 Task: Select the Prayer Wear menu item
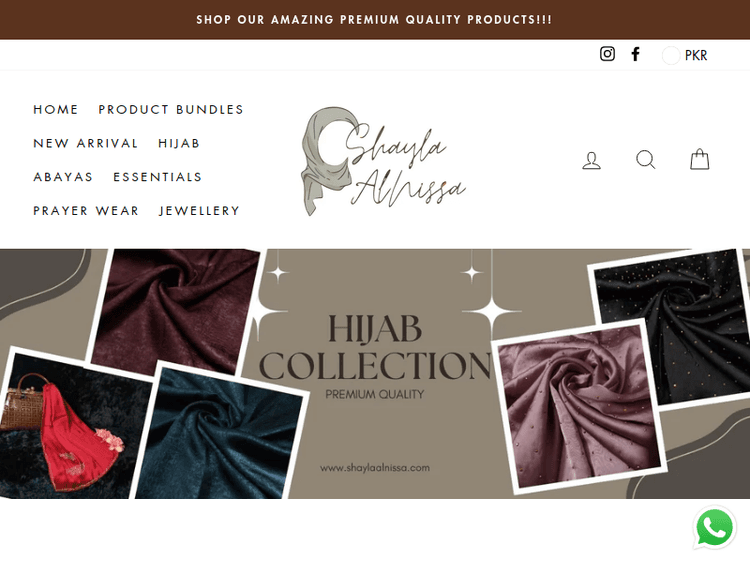[86, 211]
